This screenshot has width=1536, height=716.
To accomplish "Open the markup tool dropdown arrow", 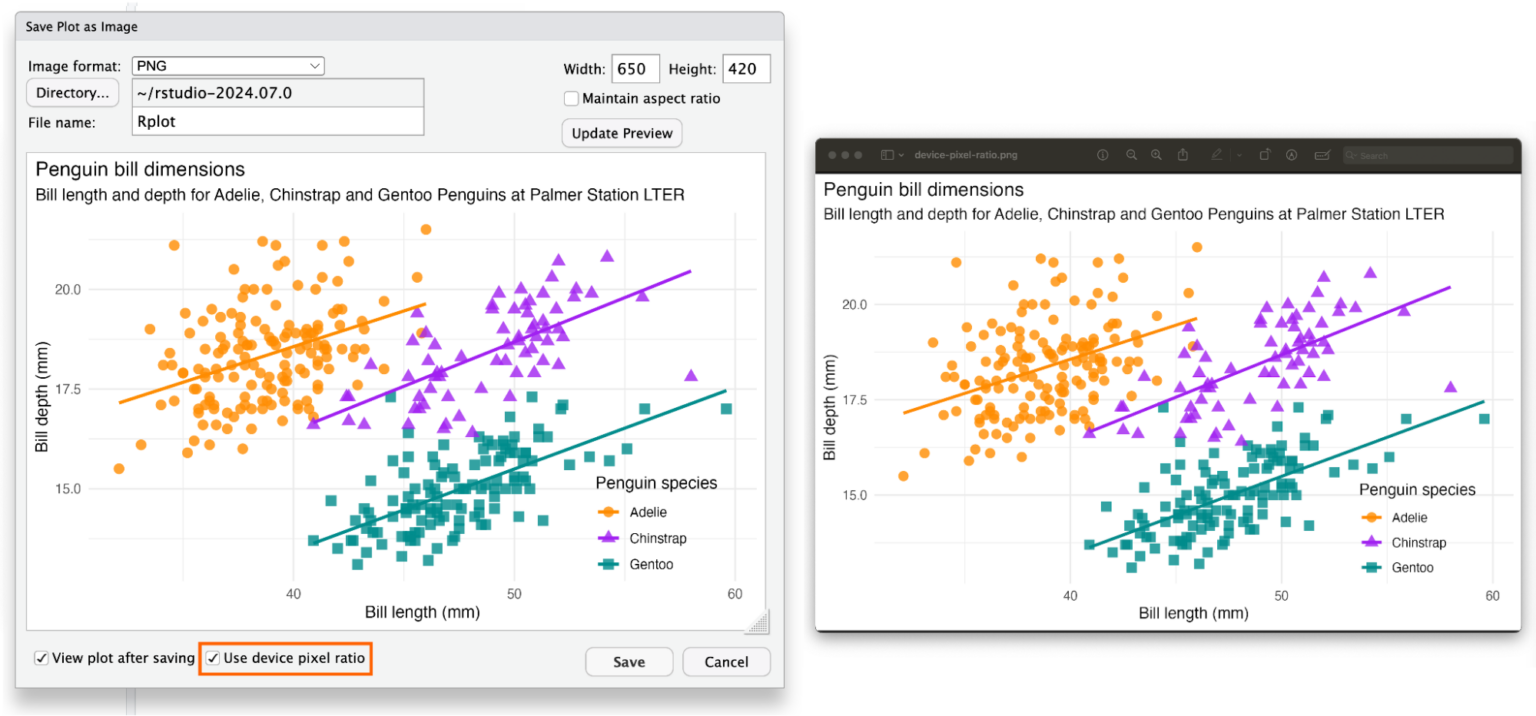I will point(1239,155).
